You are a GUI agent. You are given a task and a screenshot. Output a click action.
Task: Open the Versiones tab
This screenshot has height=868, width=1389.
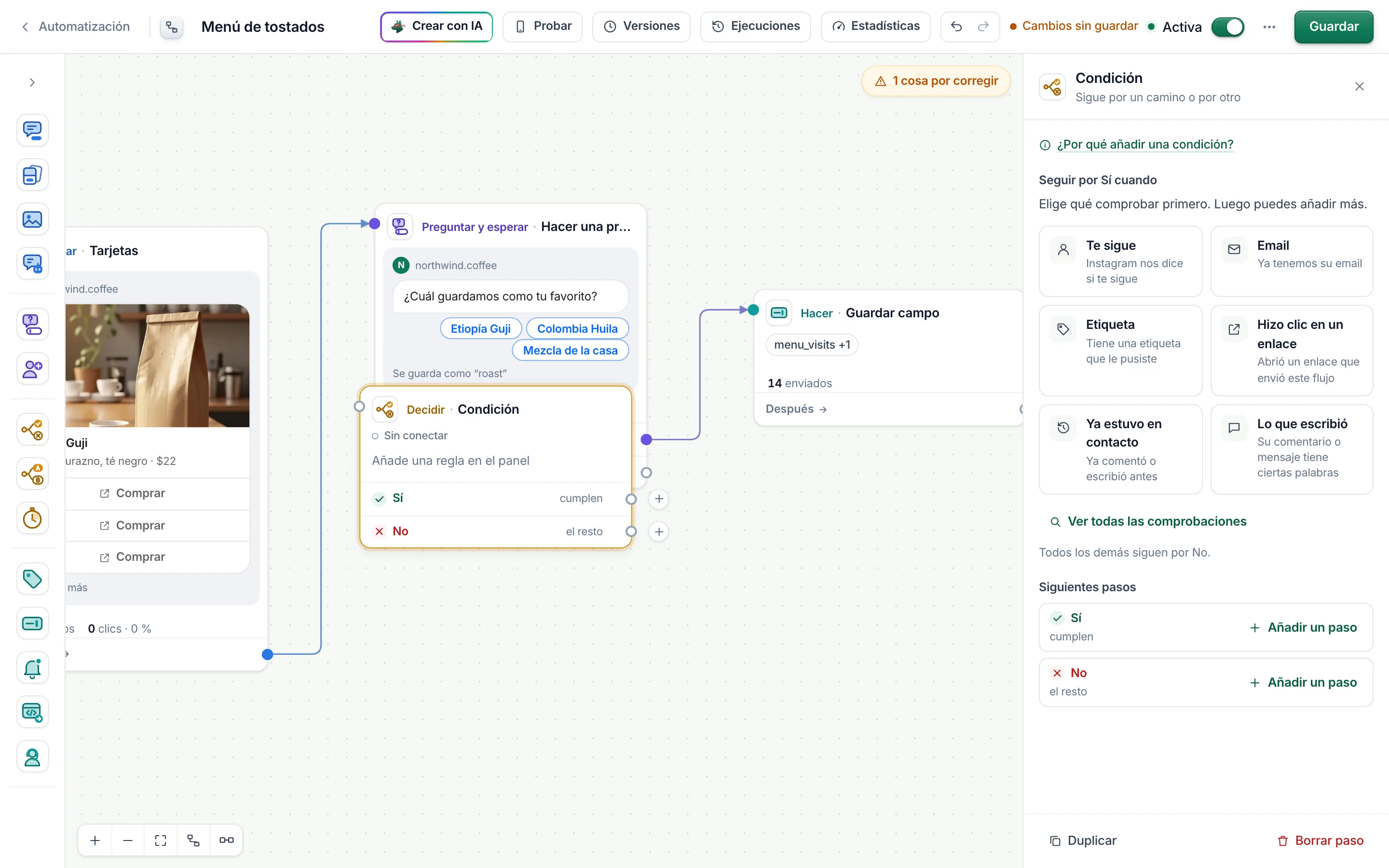pyautogui.click(x=641, y=27)
